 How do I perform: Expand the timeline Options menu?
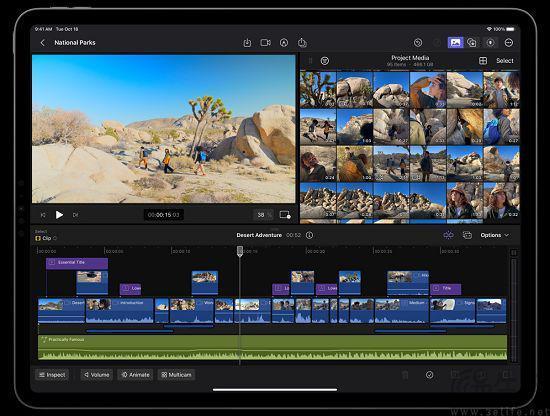(x=495, y=235)
